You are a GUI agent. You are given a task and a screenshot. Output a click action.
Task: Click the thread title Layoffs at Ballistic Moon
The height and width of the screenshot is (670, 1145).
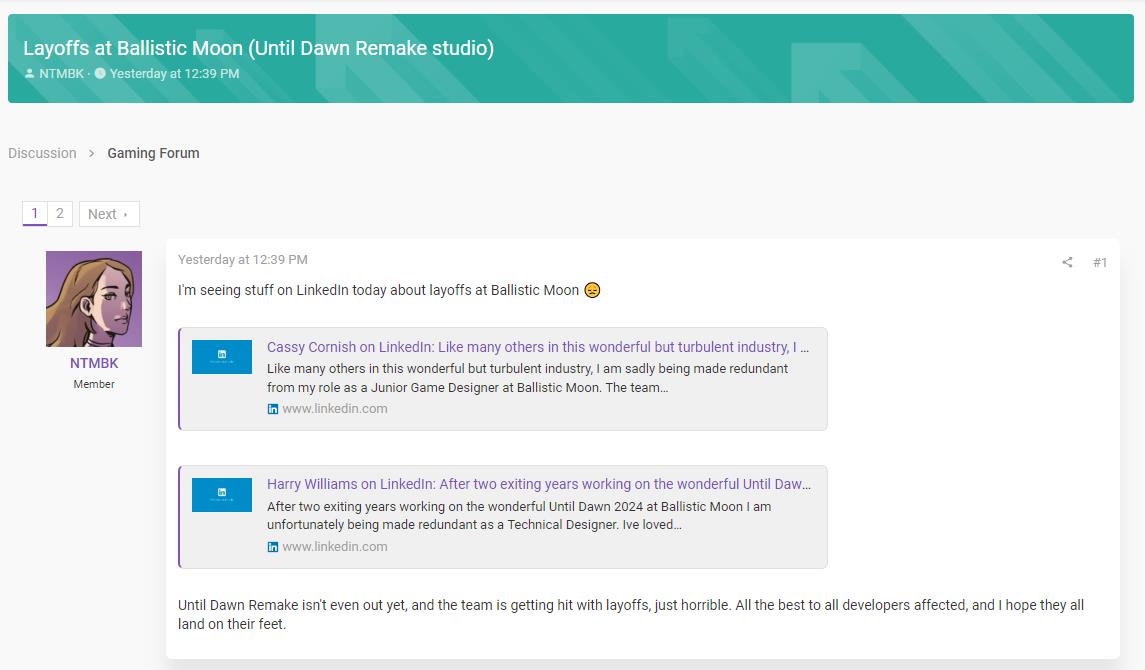click(x=258, y=48)
